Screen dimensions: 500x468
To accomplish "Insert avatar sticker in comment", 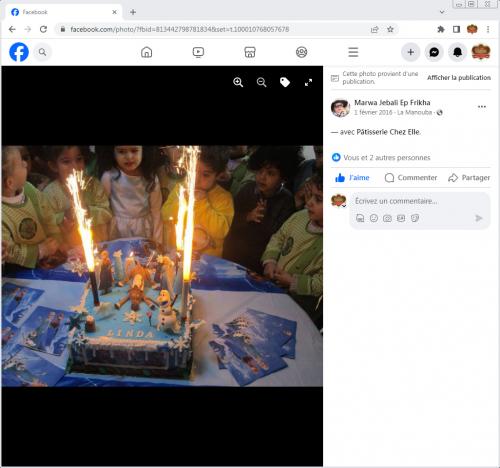I will click(360, 218).
